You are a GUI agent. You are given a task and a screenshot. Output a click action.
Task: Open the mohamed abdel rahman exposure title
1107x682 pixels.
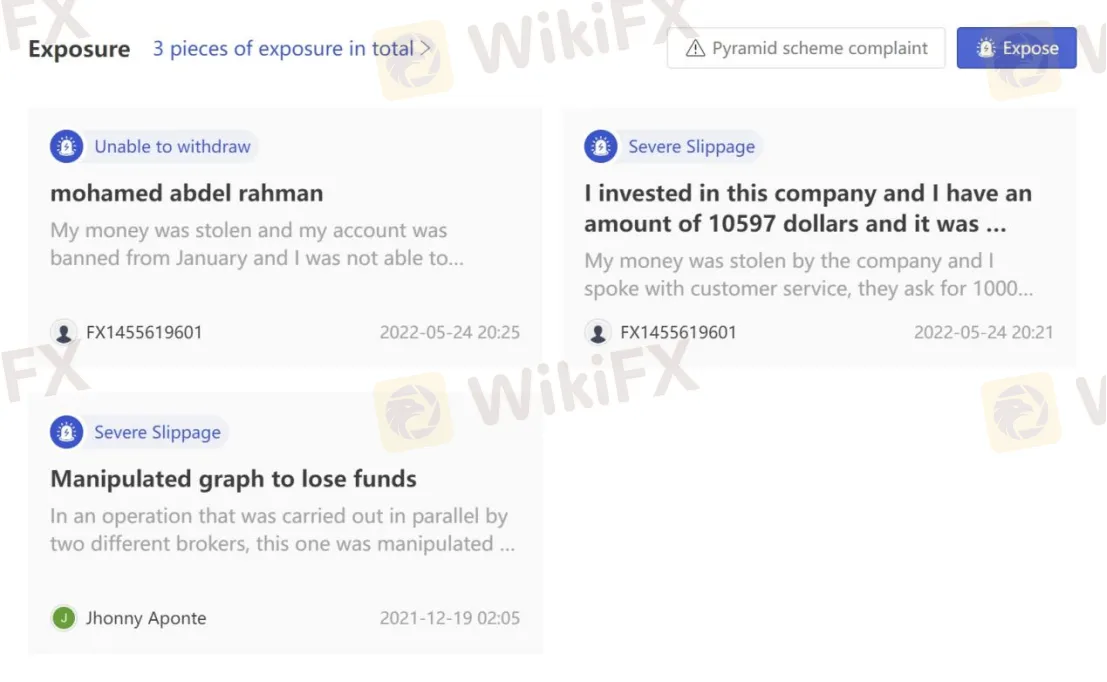(x=187, y=193)
